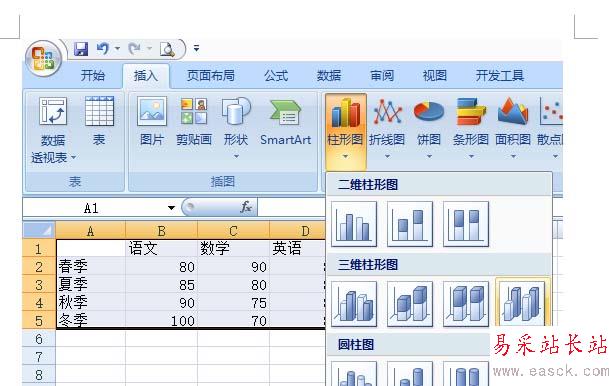This screenshot has width=610, height=386.
Task: Click the cell with value 70
Action: click(x=233, y=320)
